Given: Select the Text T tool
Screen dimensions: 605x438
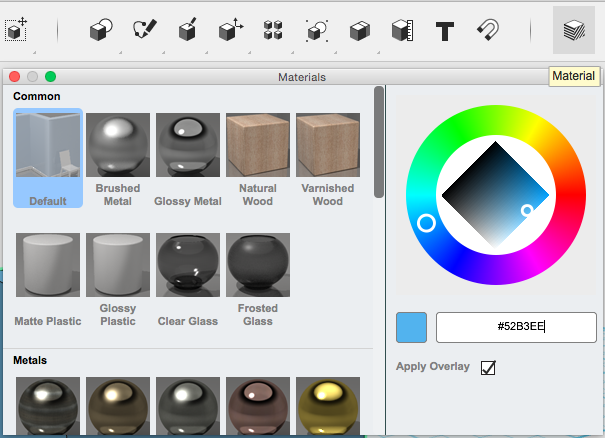Looking at the screenshot, I should coord(444,31).
